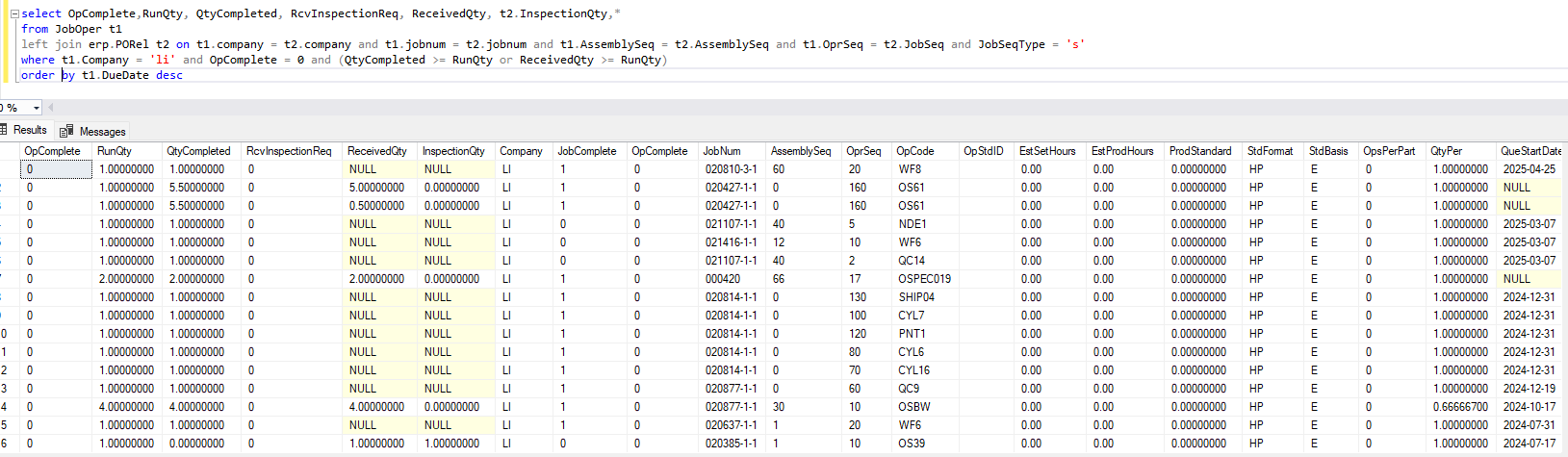Click the Messages tab icon
Image resolution: width=1568 pixels, height=457 pixels.
[66, 131]
